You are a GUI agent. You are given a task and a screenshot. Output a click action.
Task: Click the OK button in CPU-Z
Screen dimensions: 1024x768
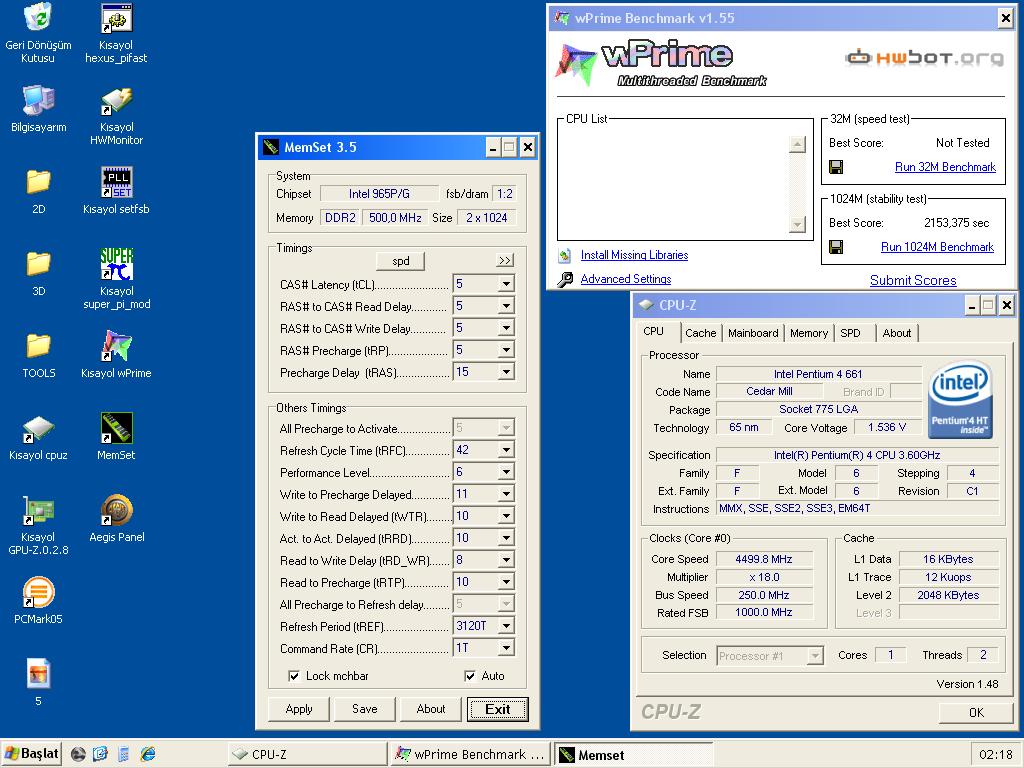(x=976, y=712)
